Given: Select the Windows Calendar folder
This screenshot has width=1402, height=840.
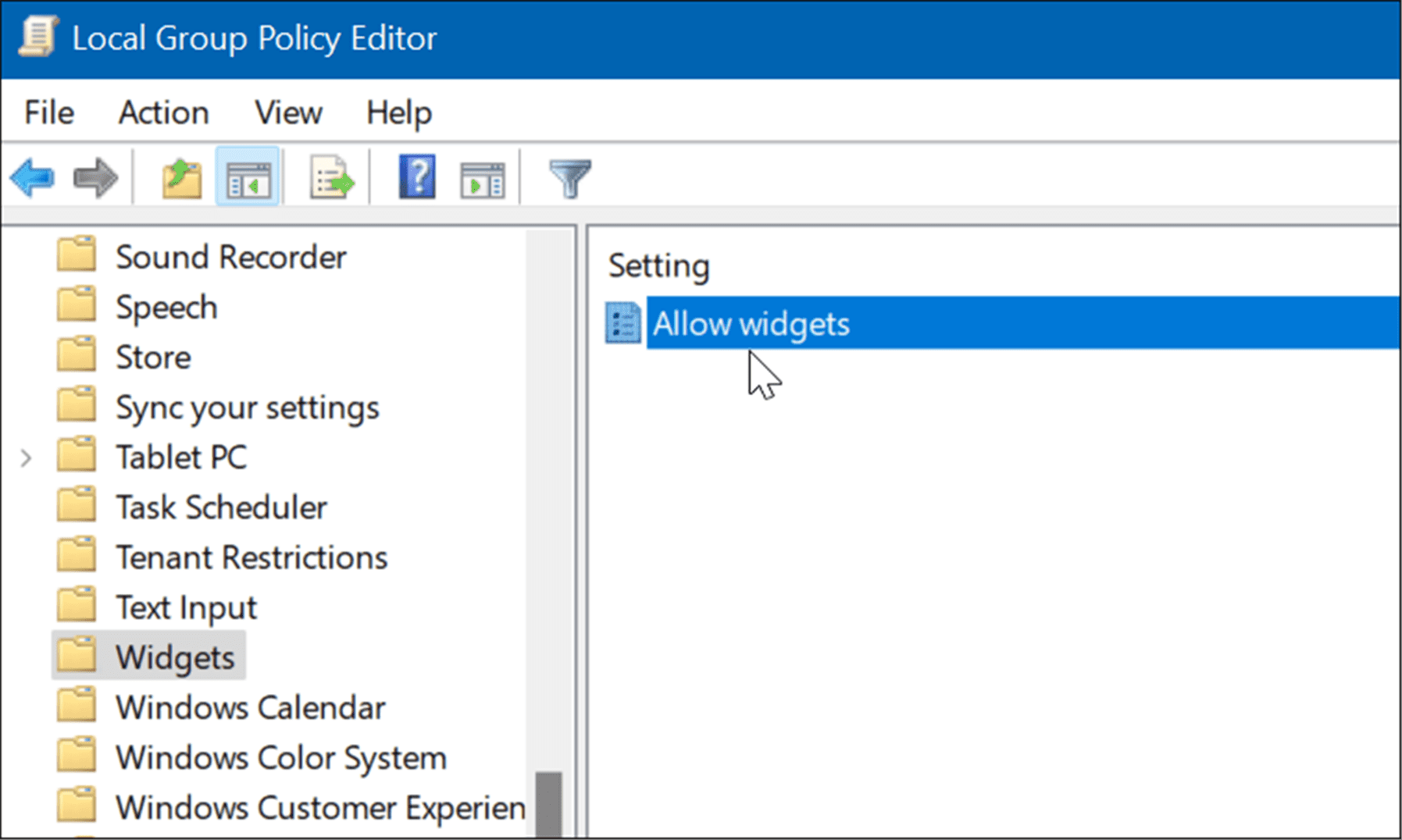Looking at the screenshot, I should coord(250,708).
